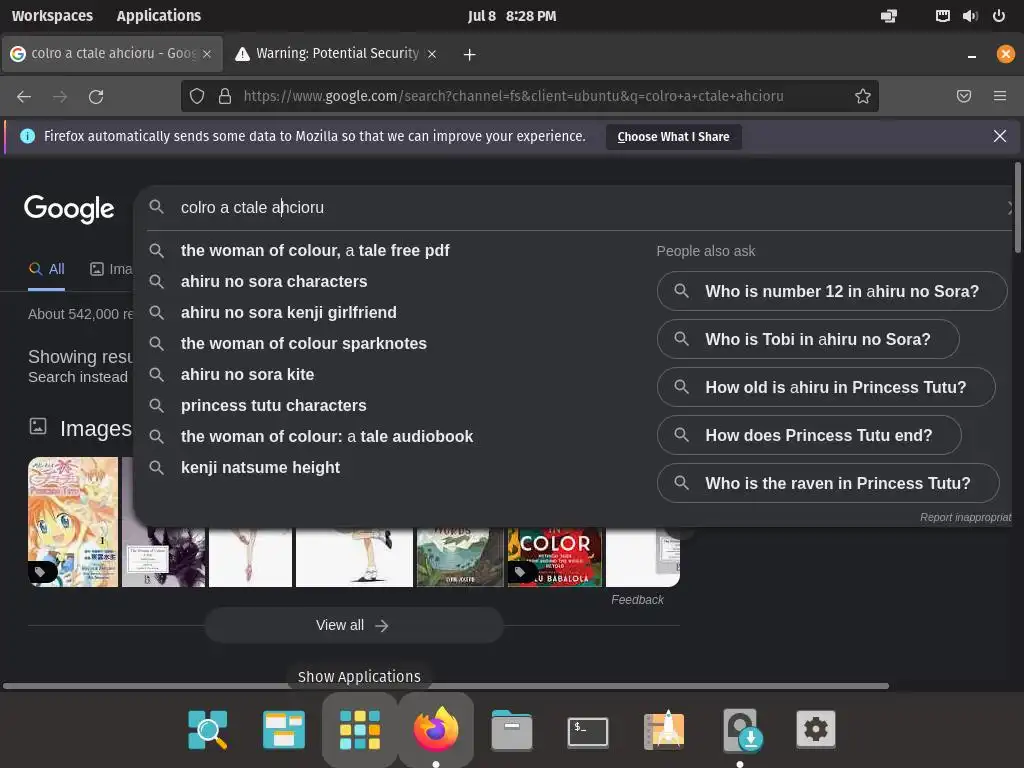Click the View all images button

pyautogui.click(x=353, y=626)
